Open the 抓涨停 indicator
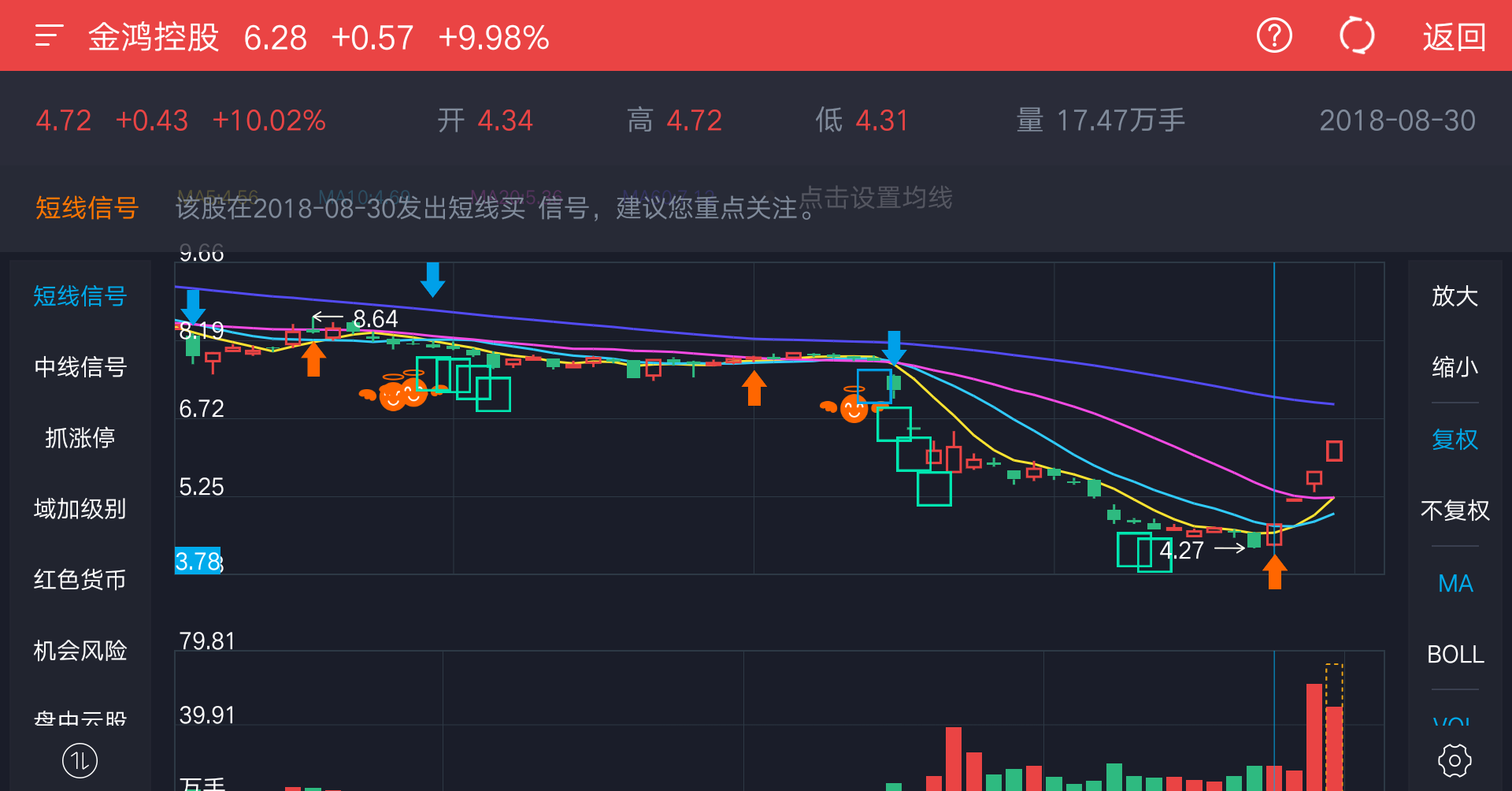The width and height of the screenshot is (1512, 791). pyautogui.click(x=80, y=438)
